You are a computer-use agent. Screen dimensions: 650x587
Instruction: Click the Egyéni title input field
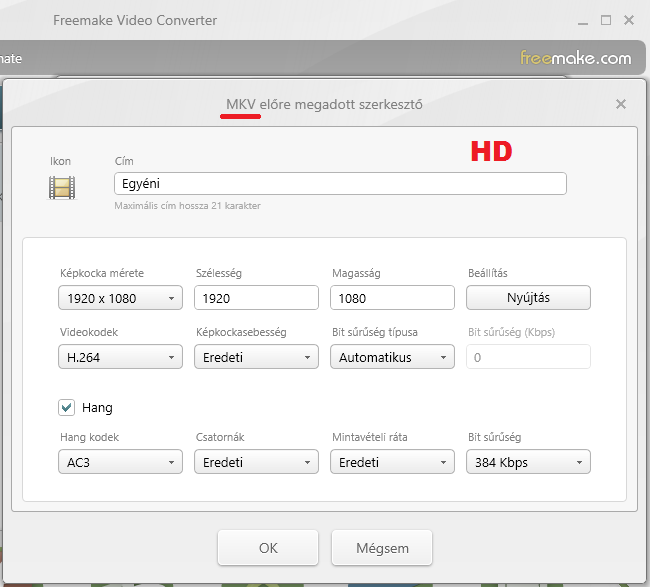(x=340, y=184)
